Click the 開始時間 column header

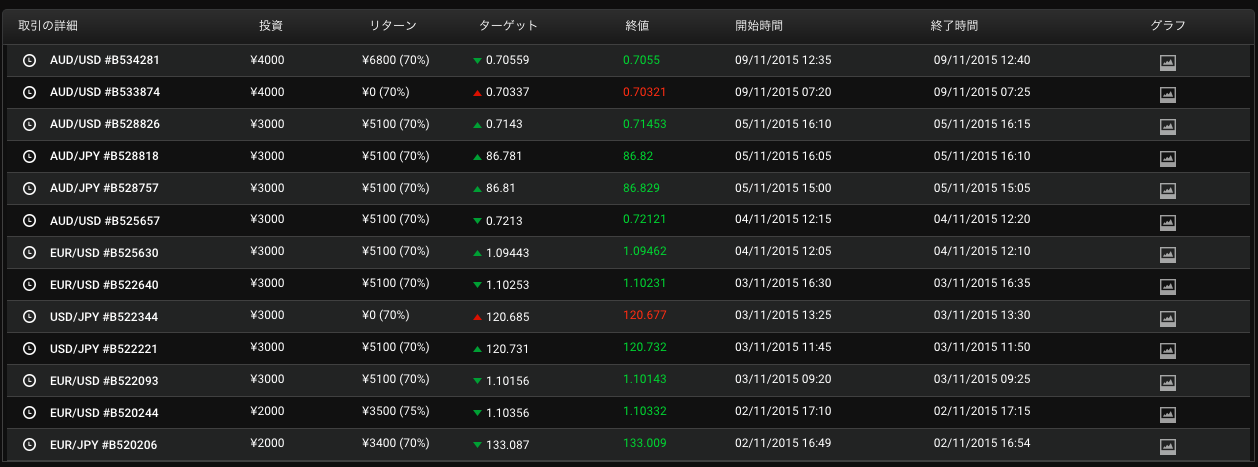point(759,25)
